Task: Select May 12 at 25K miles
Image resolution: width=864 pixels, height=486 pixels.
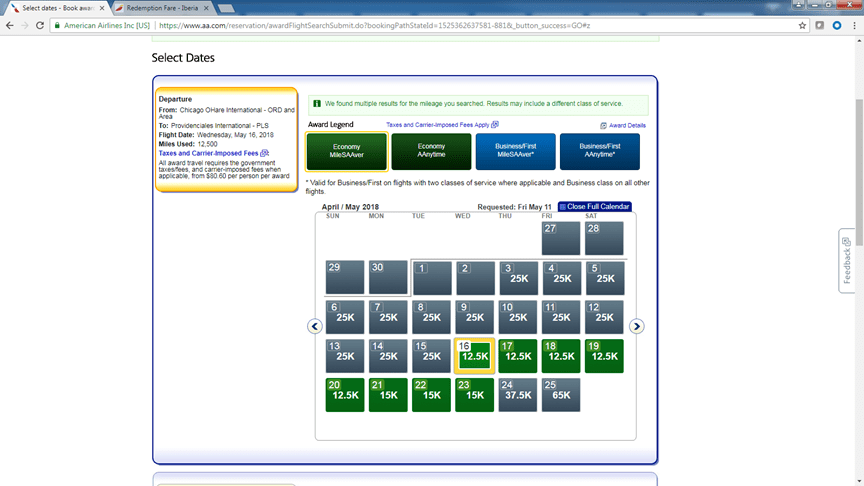Action: point(604,317)
